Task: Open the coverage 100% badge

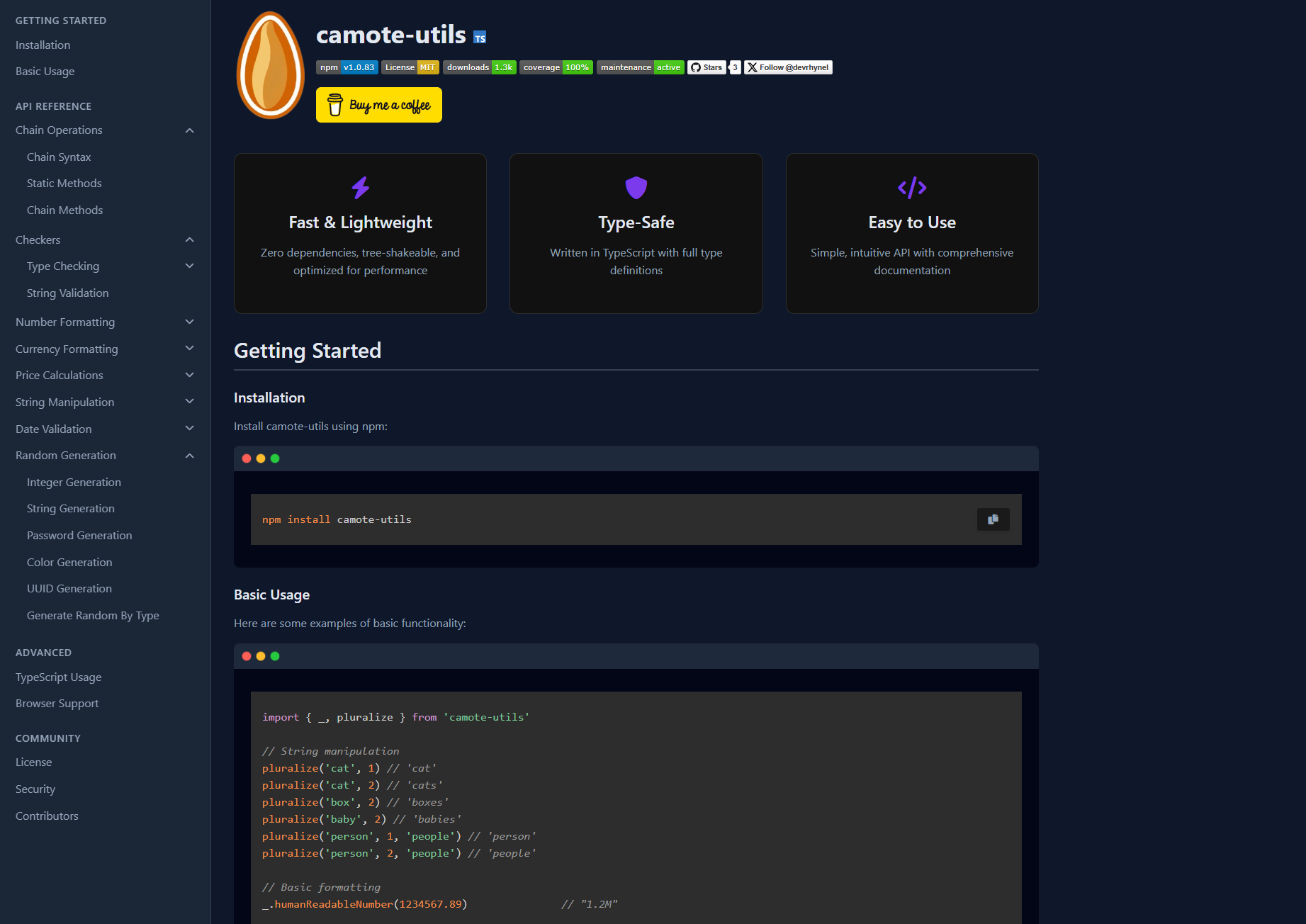Action: click(x=556, y=67)
